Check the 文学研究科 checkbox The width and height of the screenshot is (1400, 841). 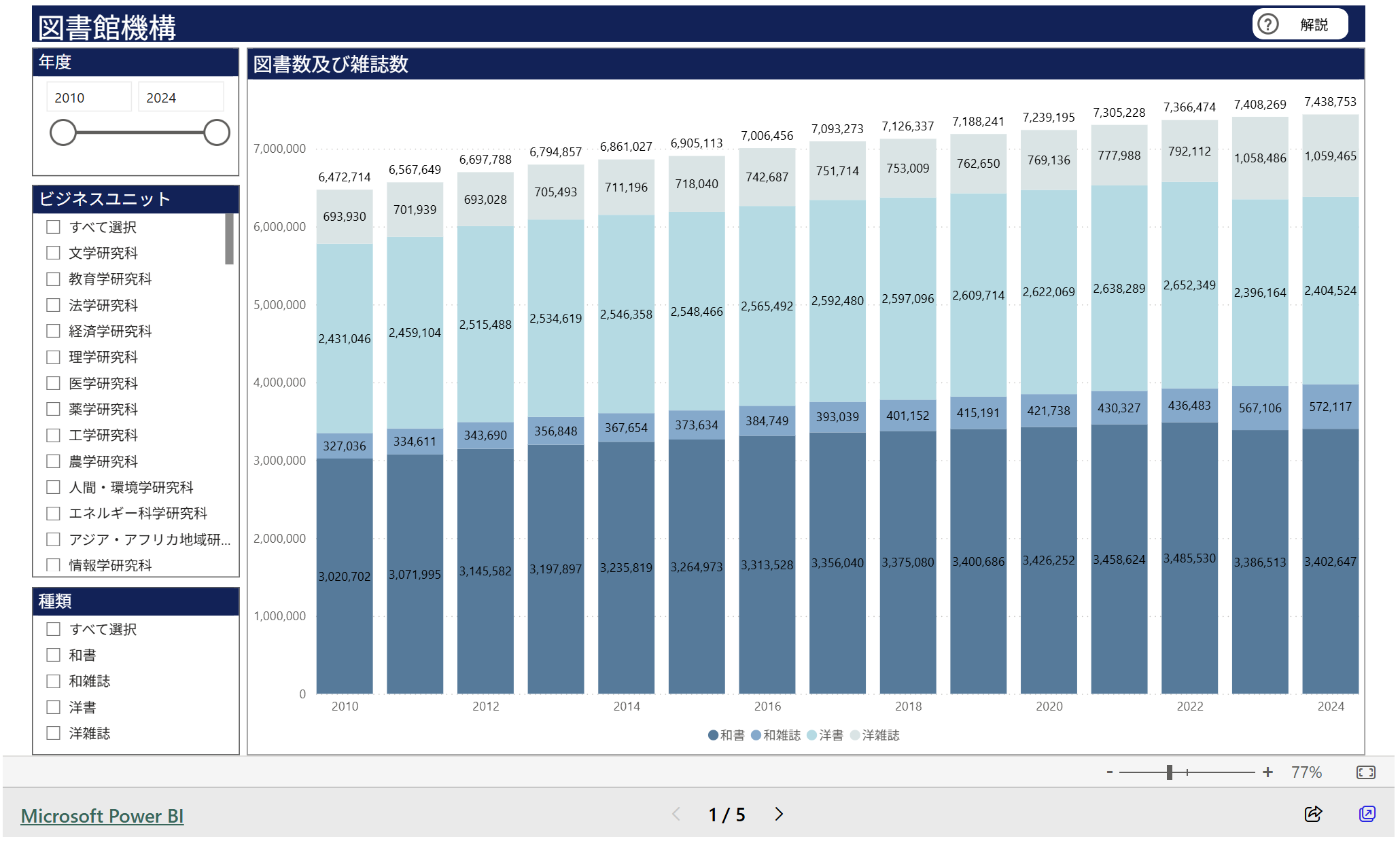[54, 253]
